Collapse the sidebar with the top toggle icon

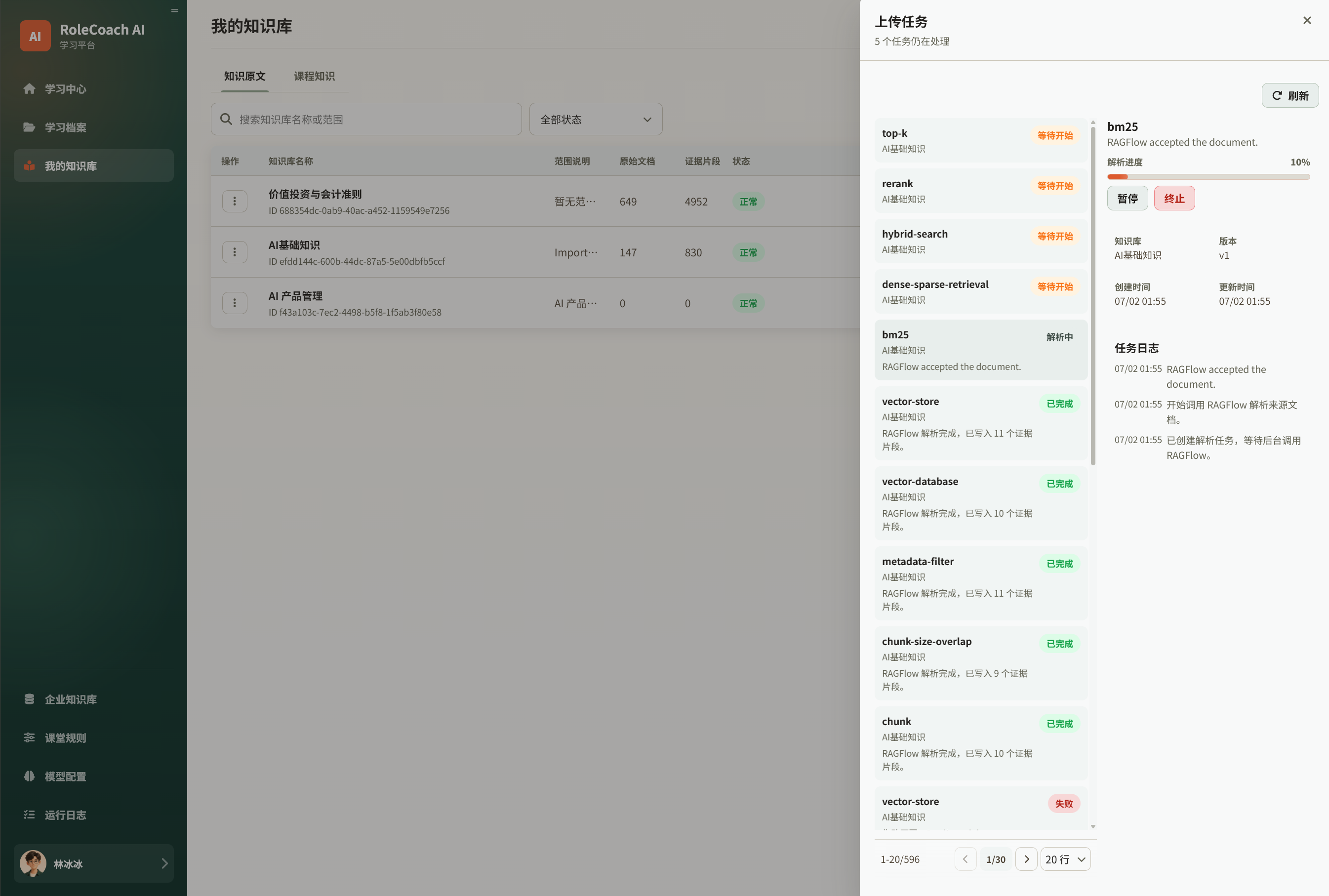[174, 10]
